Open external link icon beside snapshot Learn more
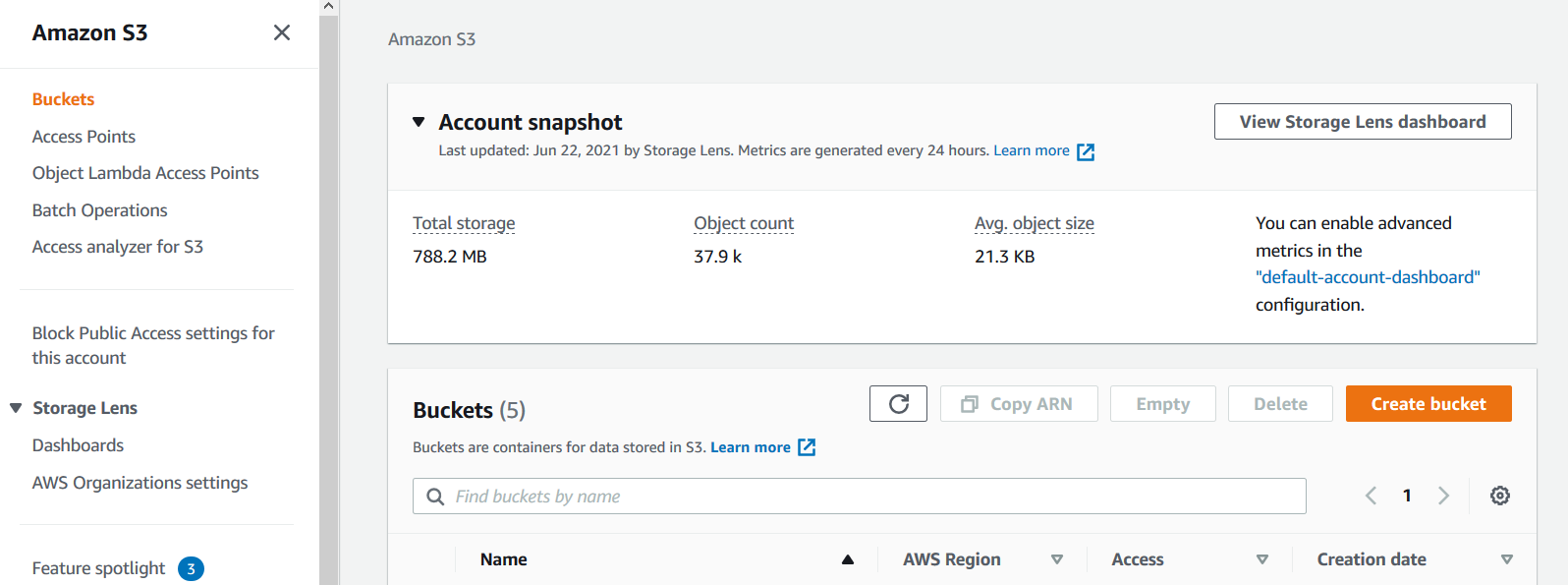1568x585 pixels. [1086, 151]
